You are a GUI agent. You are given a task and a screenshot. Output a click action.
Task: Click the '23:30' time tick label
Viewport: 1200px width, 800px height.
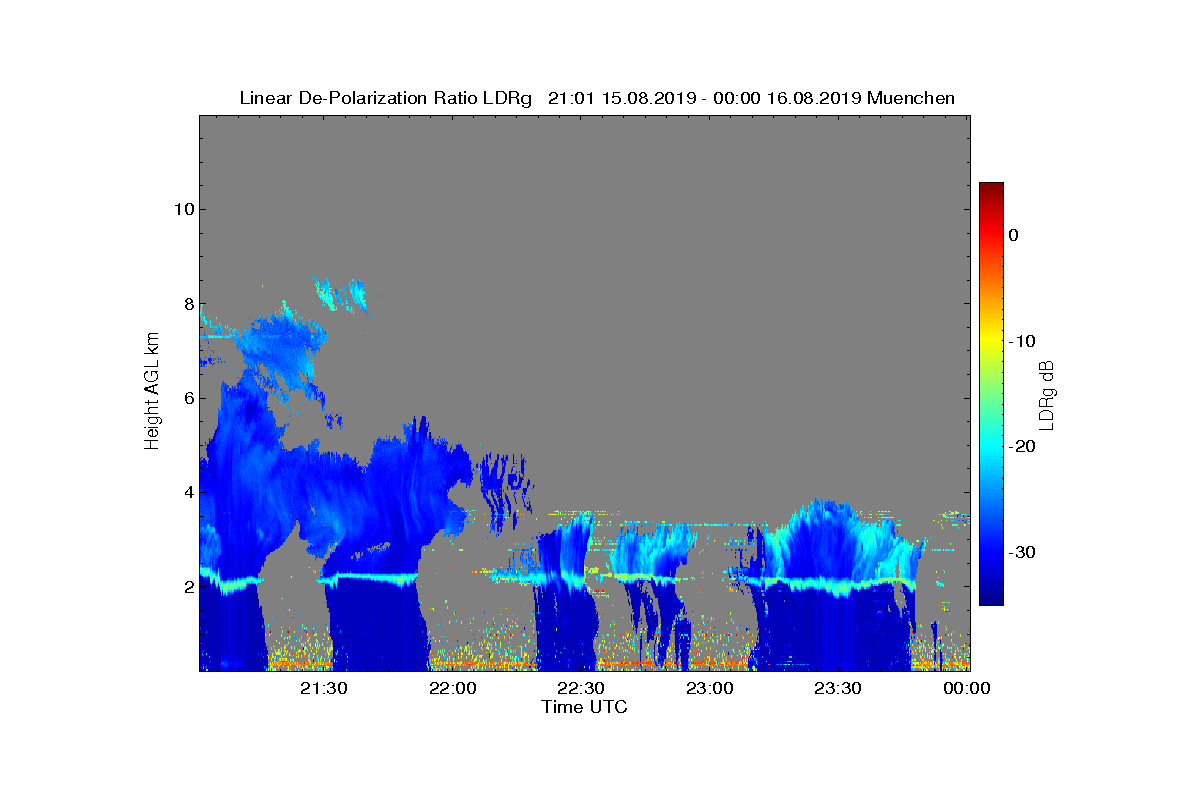point(838,689)
